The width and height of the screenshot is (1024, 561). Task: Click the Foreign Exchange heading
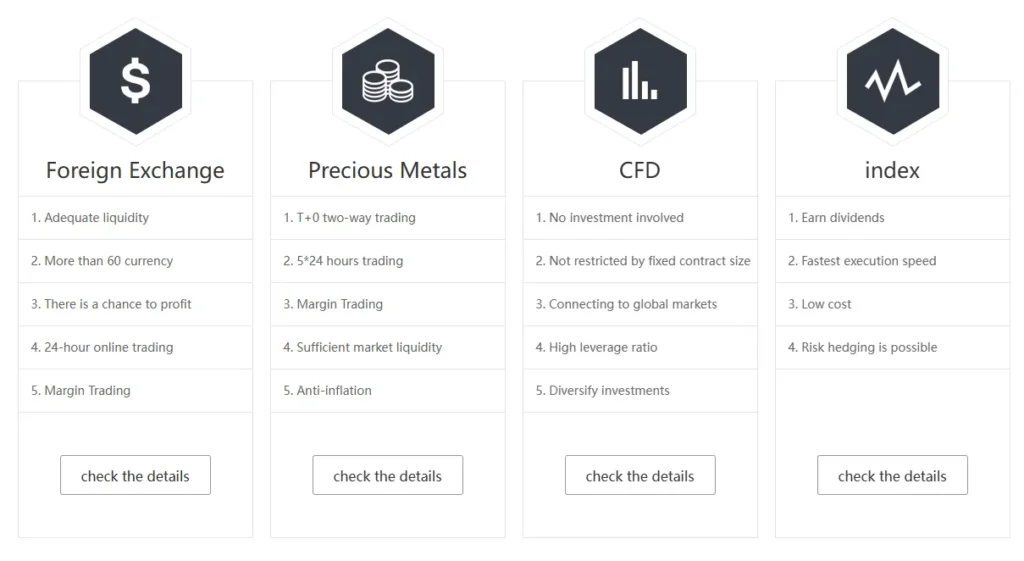135,171
